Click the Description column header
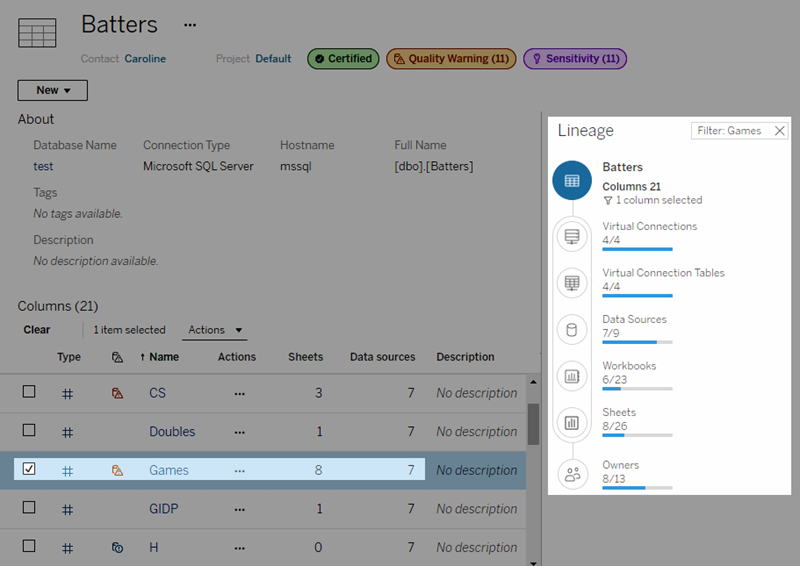This screenshot has width=800, height=566. point(465,357)
